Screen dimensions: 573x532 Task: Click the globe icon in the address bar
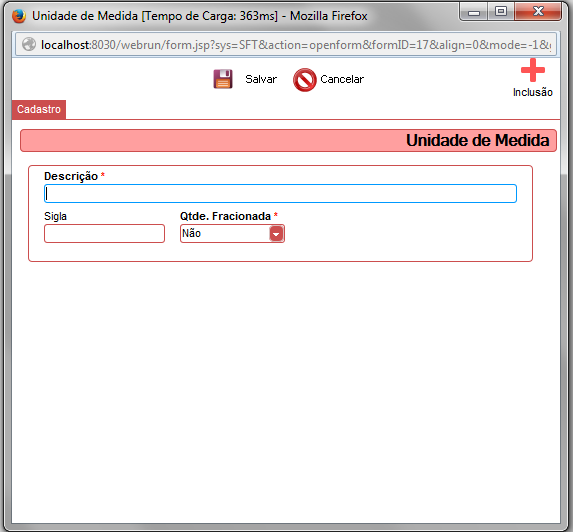(29, 45)
